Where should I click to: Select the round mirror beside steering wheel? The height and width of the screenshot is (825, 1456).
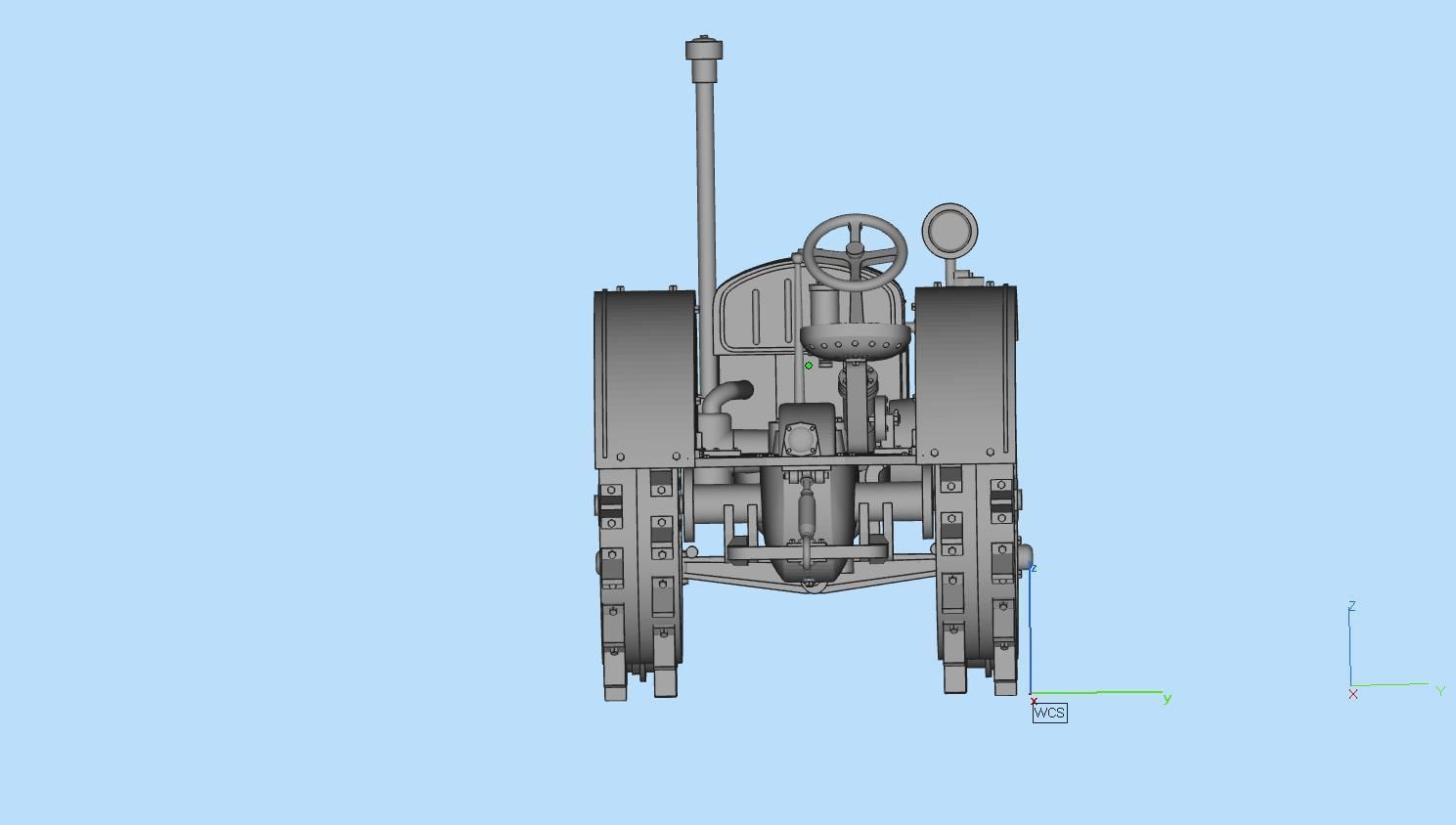coord(949,232)
